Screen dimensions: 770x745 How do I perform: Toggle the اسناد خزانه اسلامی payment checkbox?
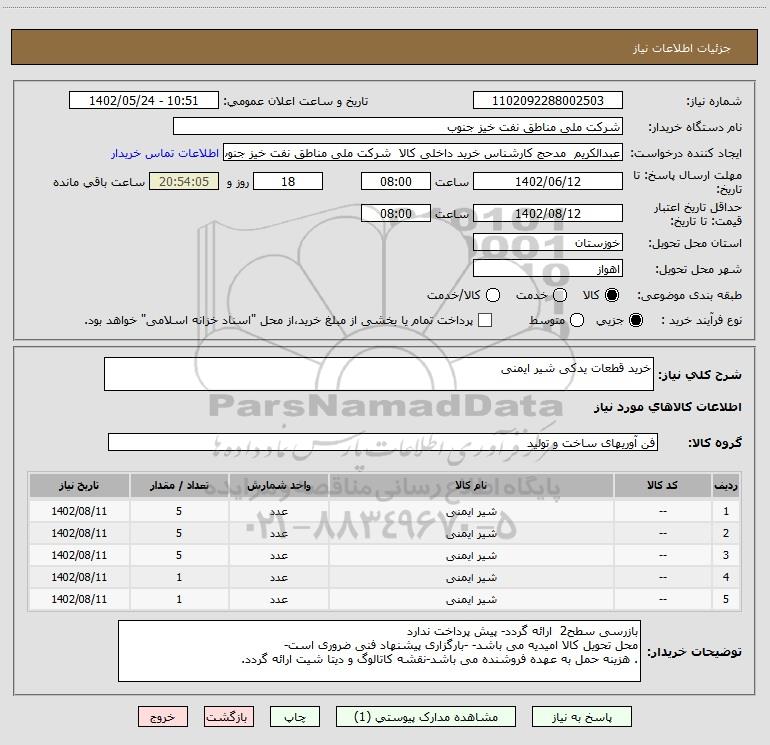pyautogui.click(x=485, y=320)
